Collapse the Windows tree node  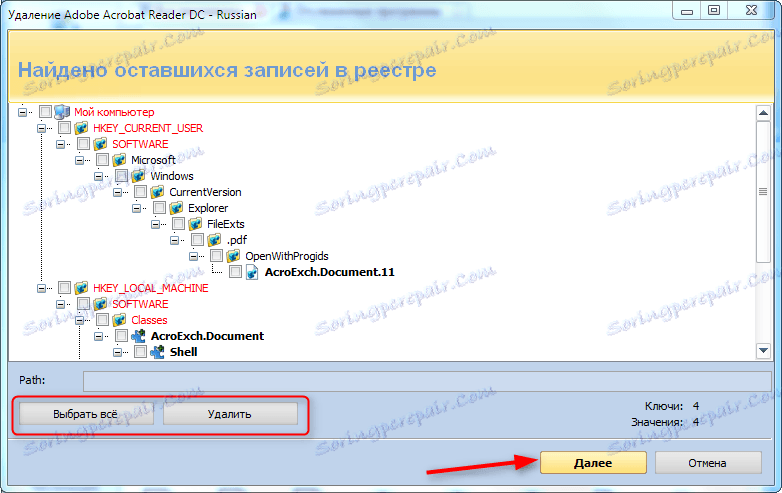pyautogui.click(x=98, y=176)
